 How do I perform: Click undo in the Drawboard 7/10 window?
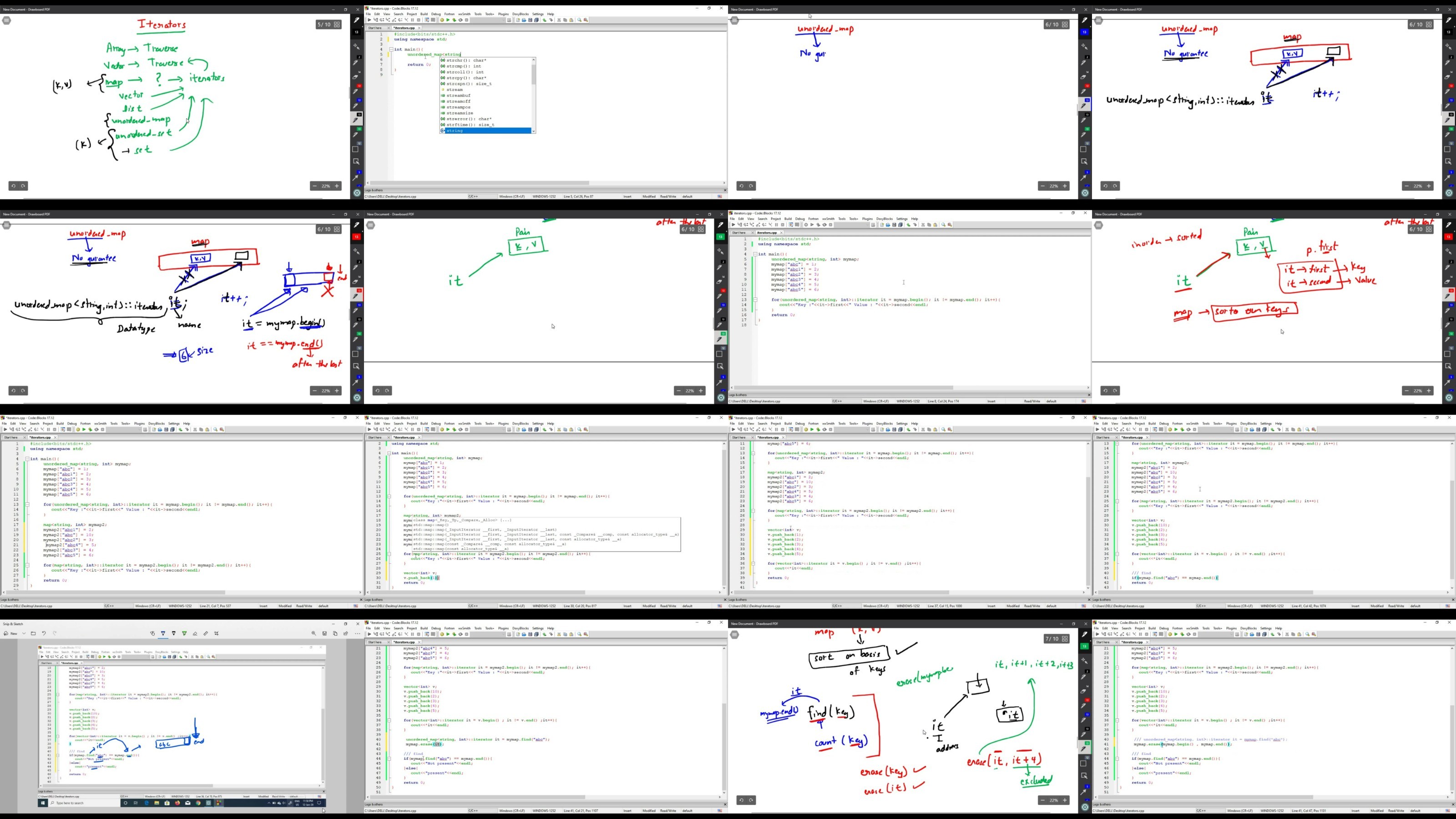(742, 800)
